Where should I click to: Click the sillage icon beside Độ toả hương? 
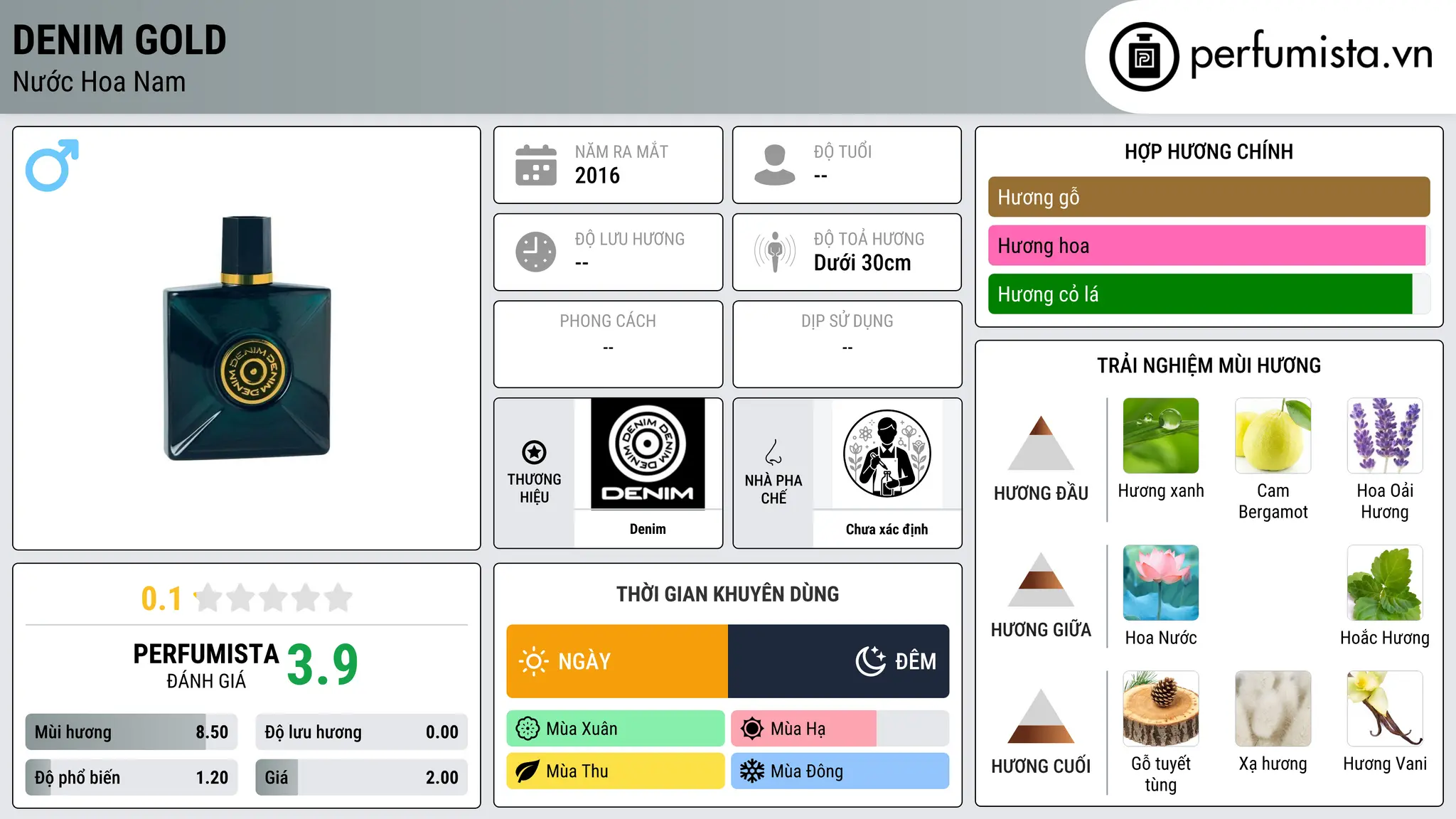(x=775, y=252)
